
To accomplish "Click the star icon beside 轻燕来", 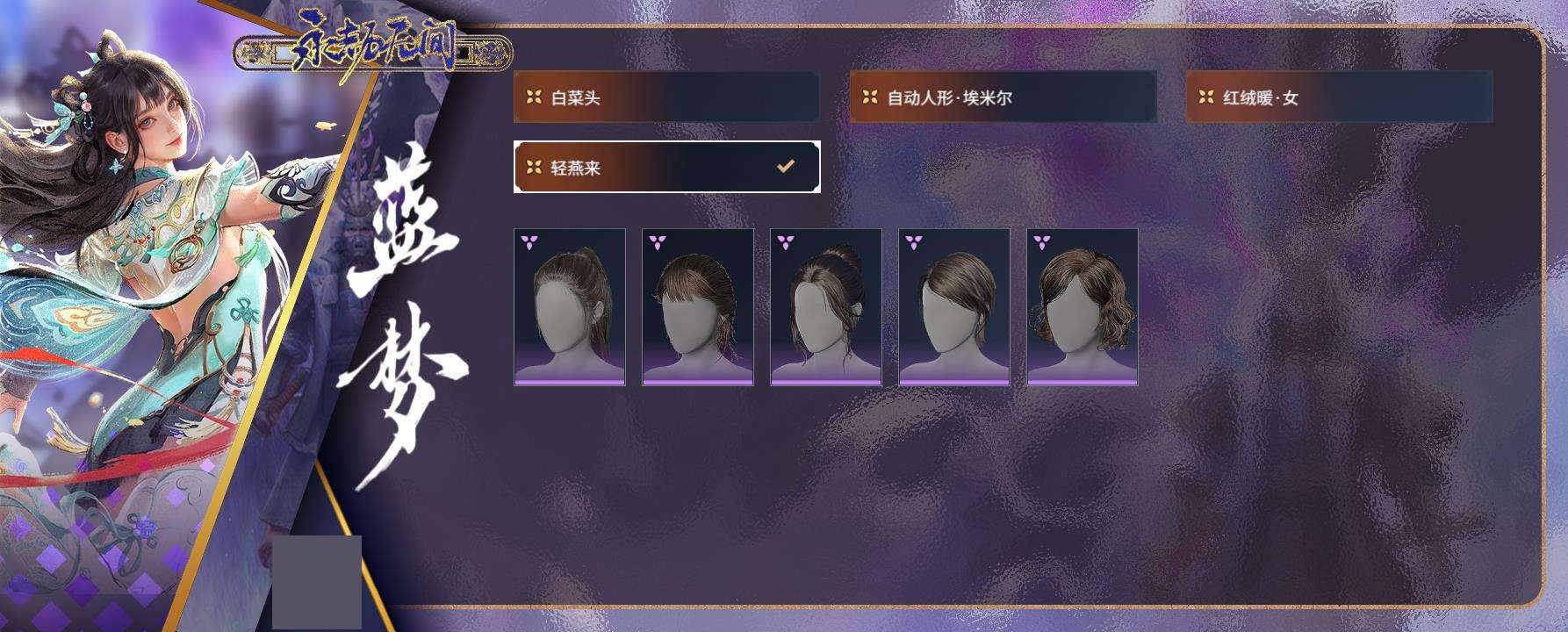I will (534, 167).
